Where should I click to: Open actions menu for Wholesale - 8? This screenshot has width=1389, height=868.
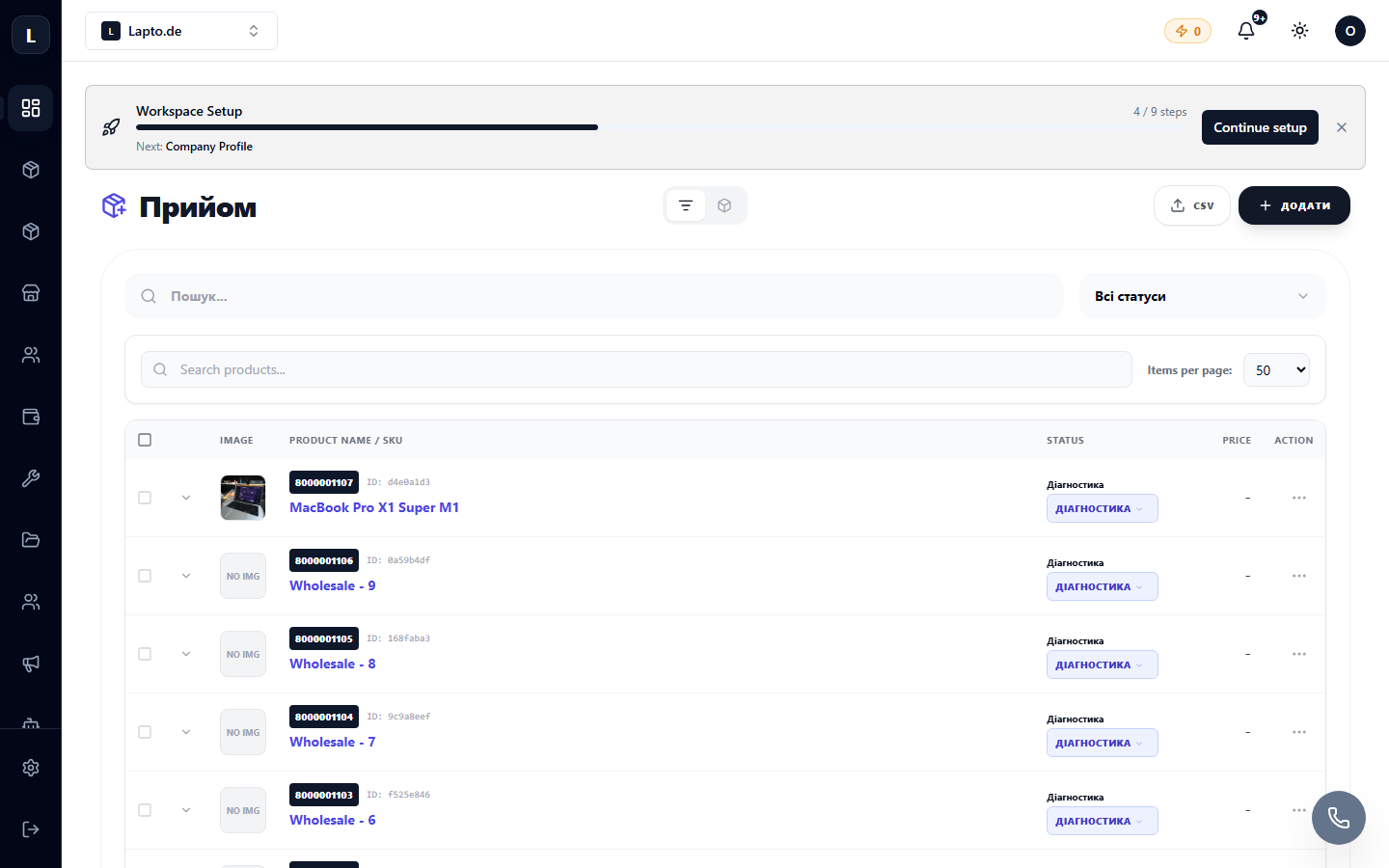pos(1299,654)
